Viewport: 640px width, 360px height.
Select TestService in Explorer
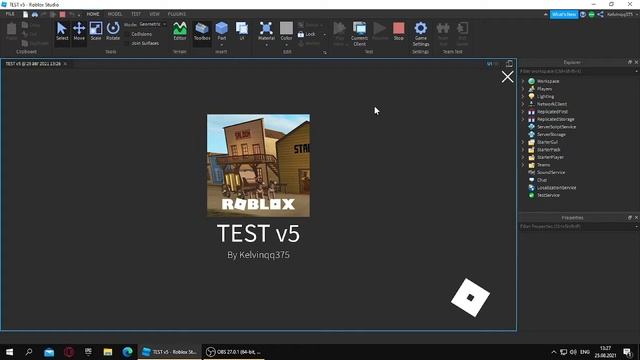548,195
